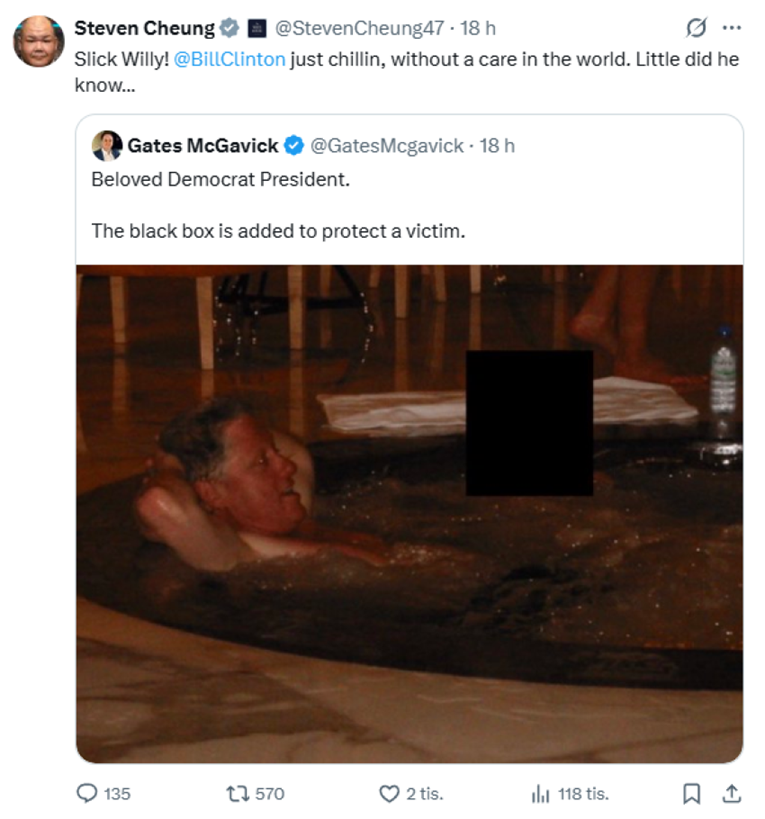Click the @GatesMcgavick handle
The width and height of the screenshot is (765, 819).
pos(387,146)
